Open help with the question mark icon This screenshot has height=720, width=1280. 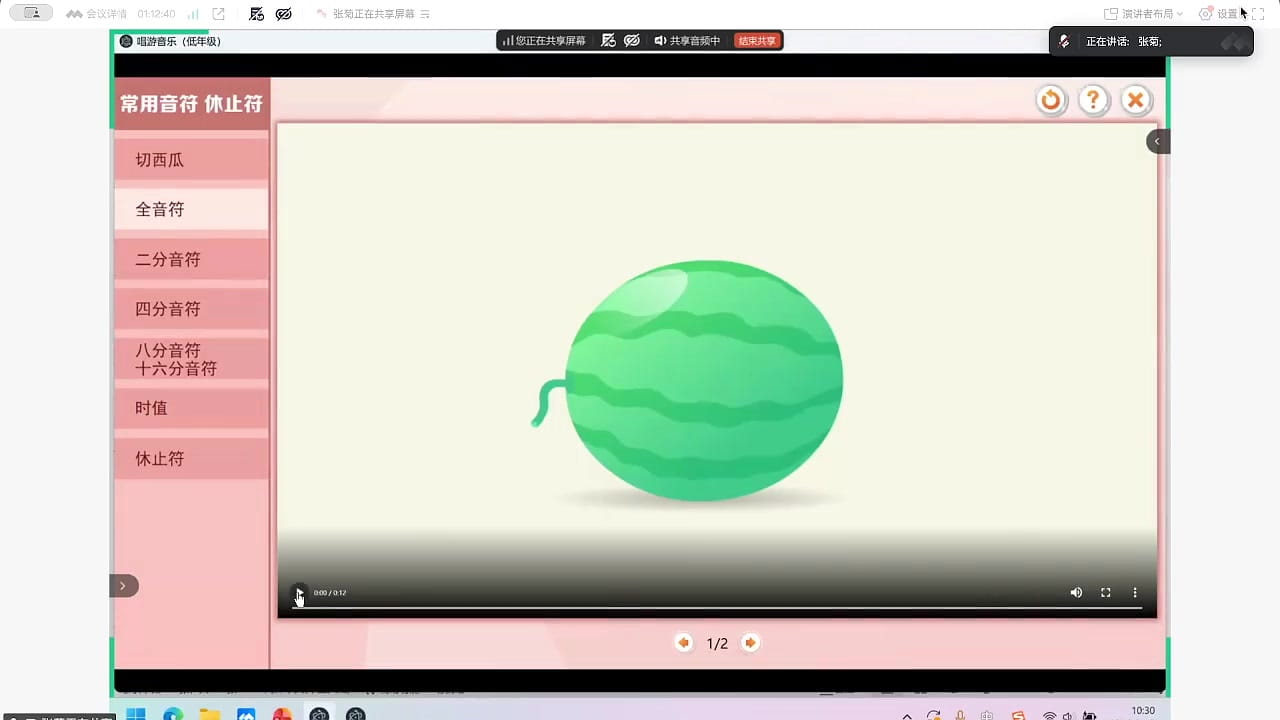click(1094, 100)
